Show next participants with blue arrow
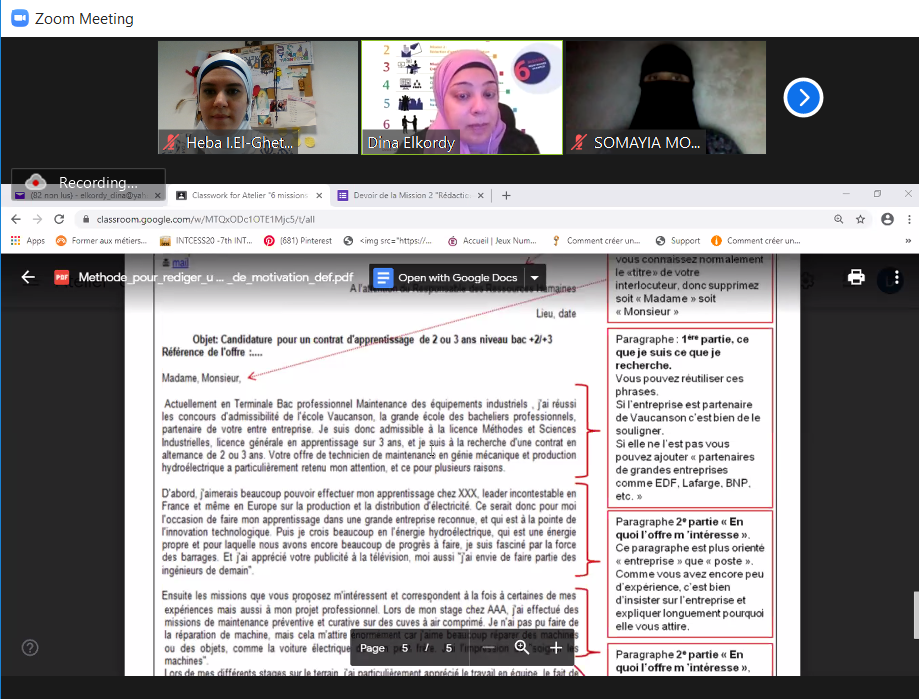The width and height of the screenshot is (919, 699). pos(803,97)
